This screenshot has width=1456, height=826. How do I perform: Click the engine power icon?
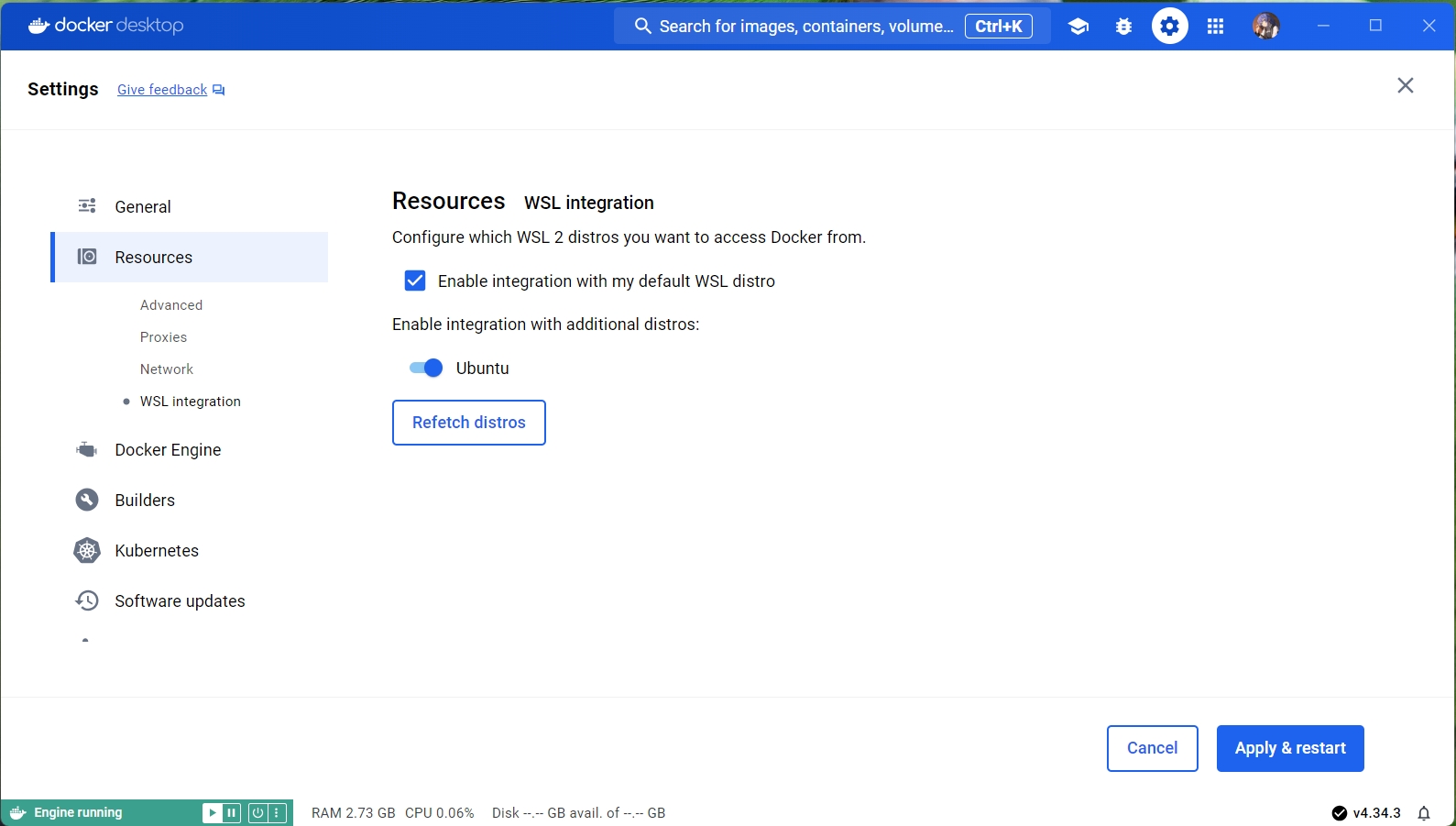(257, 812)
